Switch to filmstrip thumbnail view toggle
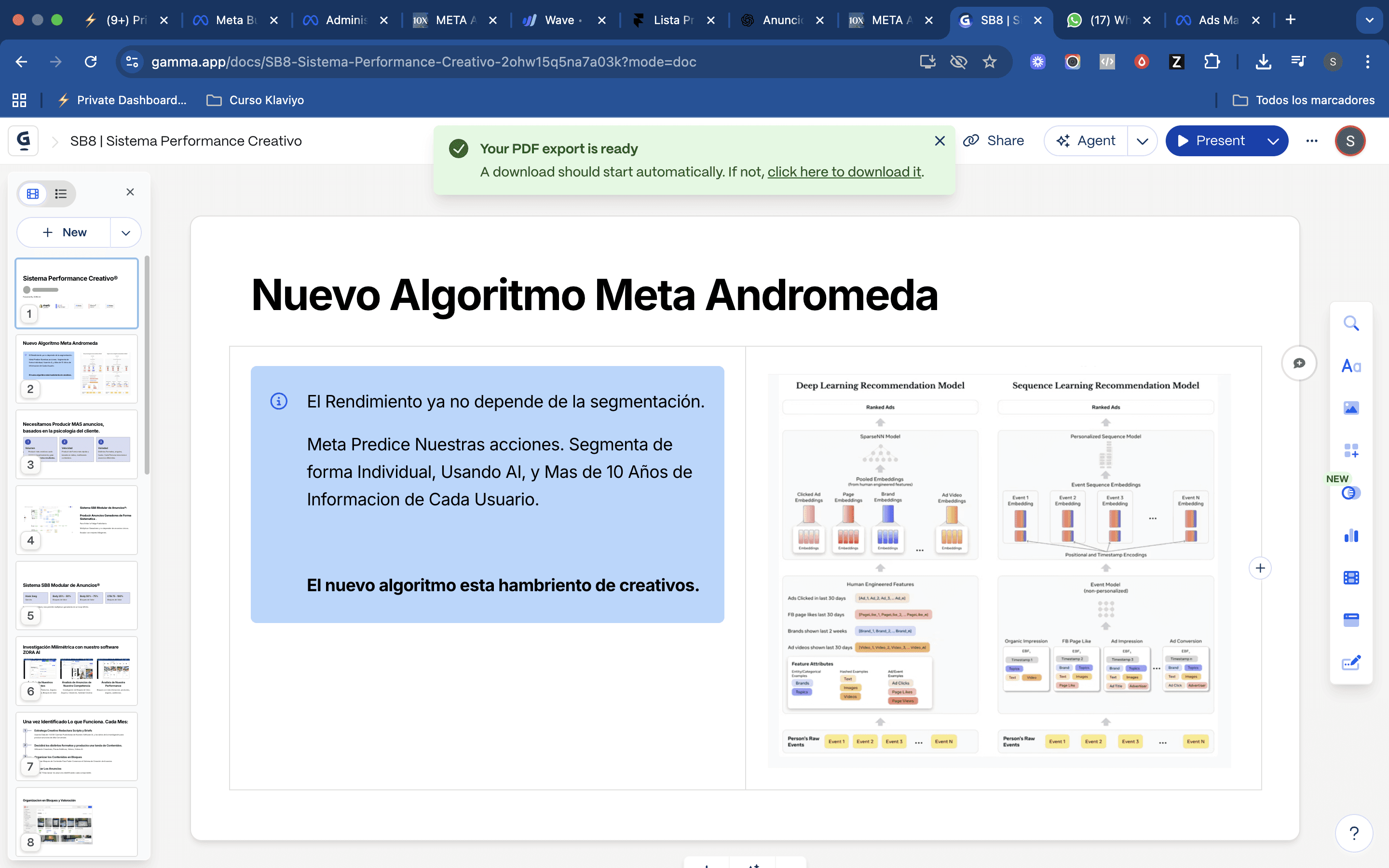 click(x=33, y=193)
